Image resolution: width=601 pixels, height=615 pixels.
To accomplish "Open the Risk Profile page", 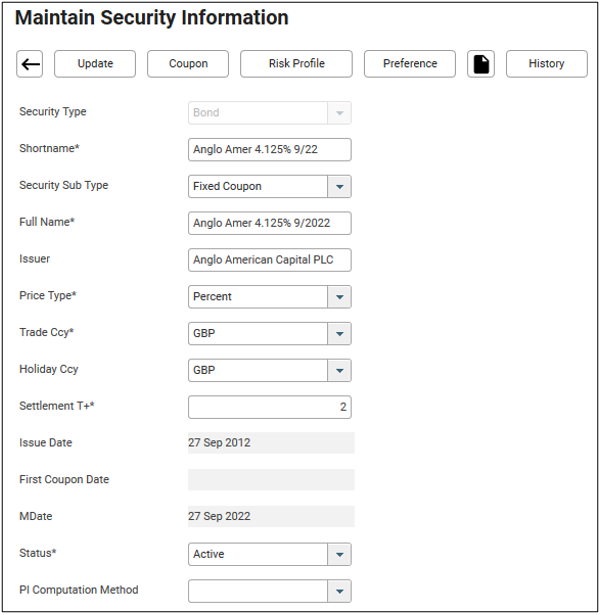I will (296, 64).
